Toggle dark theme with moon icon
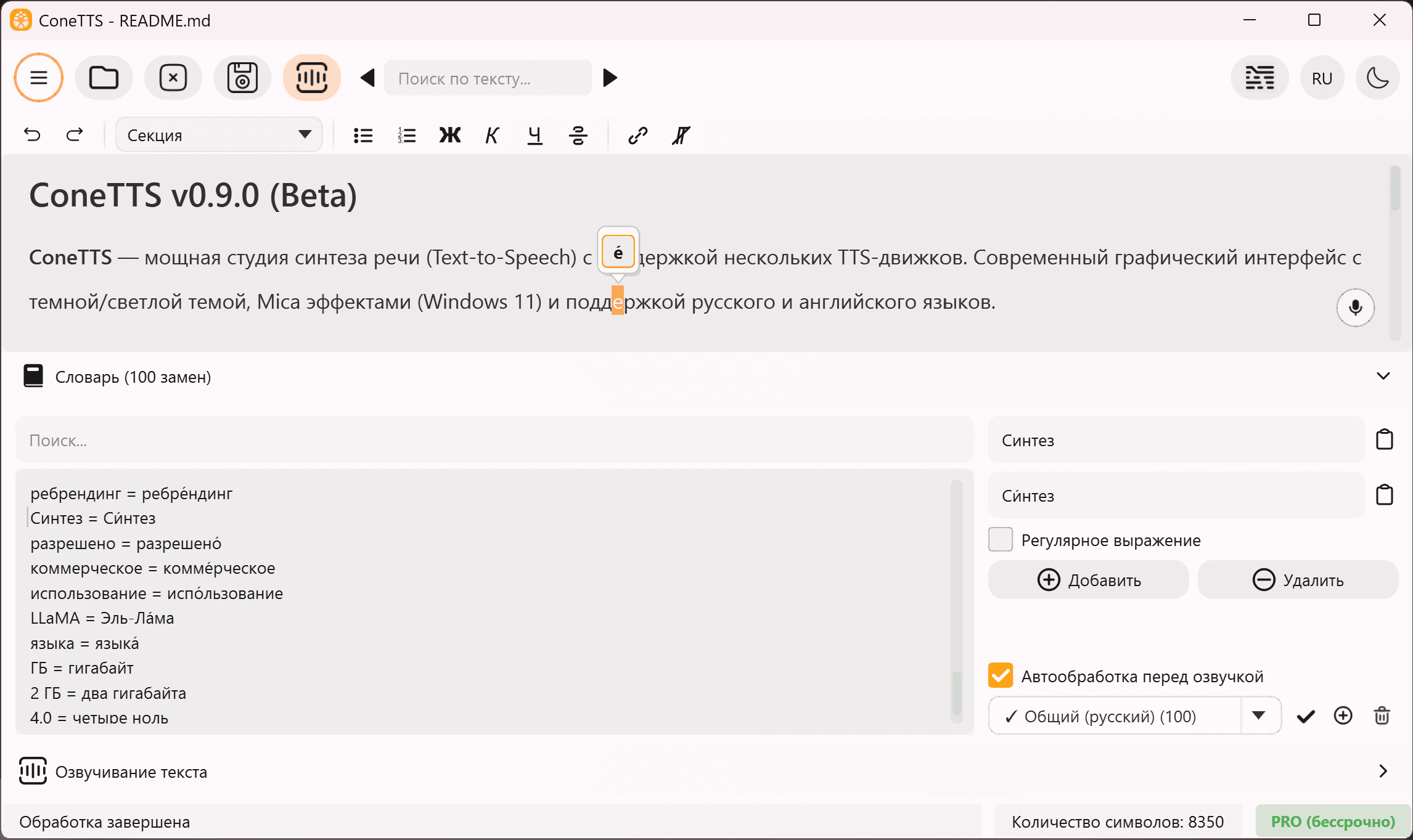 click(x=1377, y=78)
